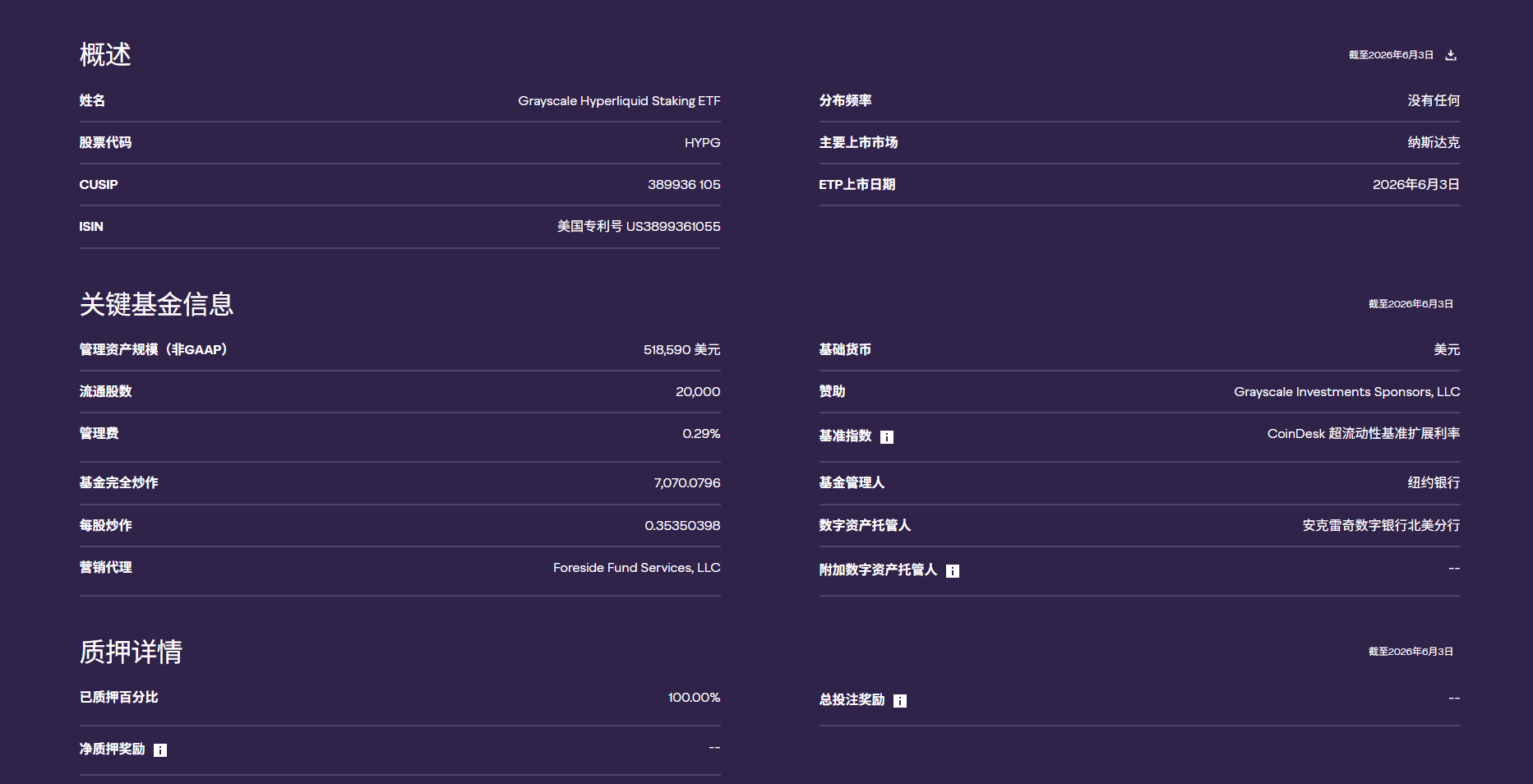Screen dimensions: 1533x784
Task: Click the 基金管理人 value 纽约银行
Action: (1434, 483)
